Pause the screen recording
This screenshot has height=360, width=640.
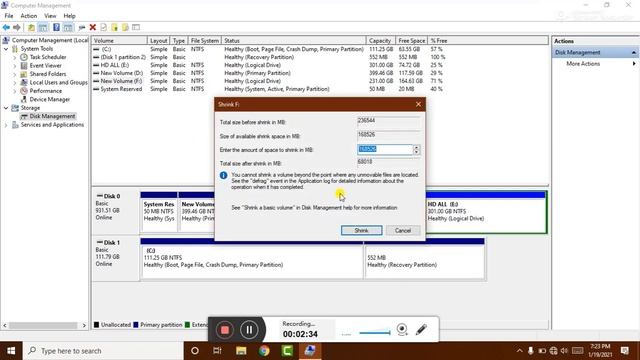[x=249, y=330]
